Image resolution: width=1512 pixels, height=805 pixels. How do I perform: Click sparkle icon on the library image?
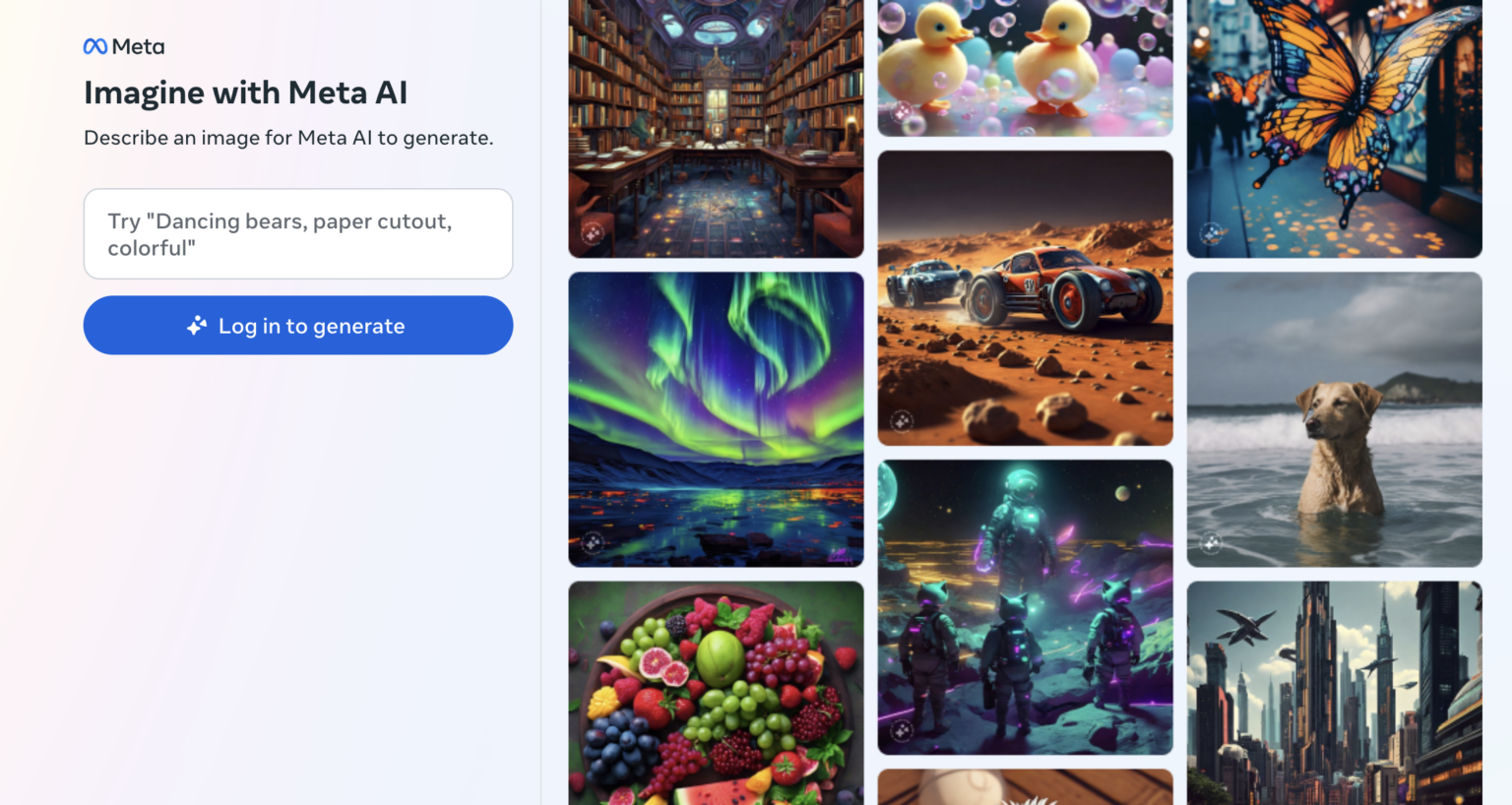coord(593,233)
